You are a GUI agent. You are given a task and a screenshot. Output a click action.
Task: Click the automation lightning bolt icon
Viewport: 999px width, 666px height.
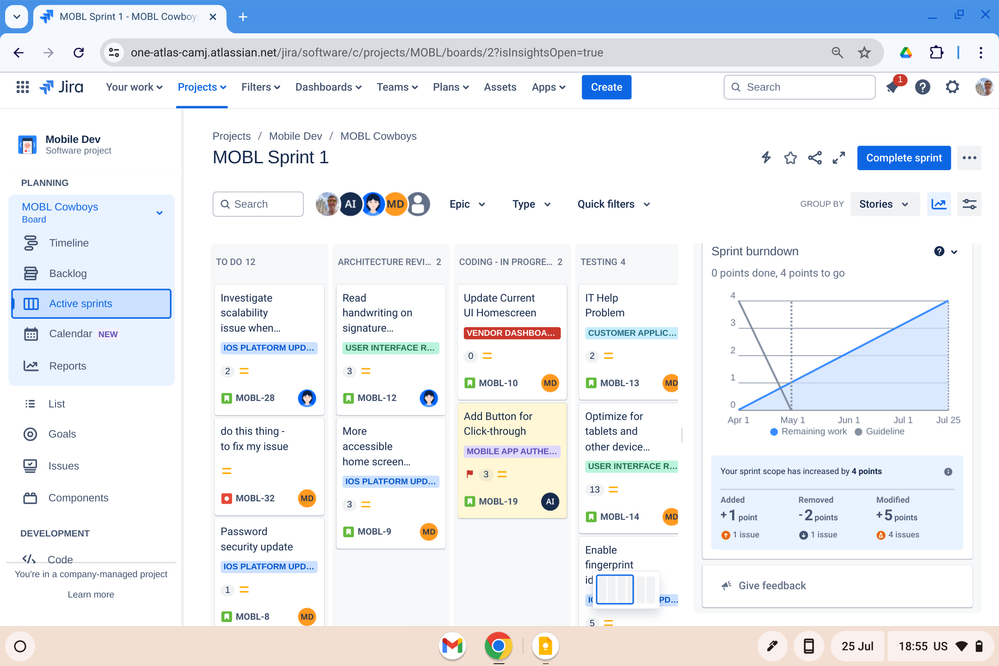pyautogui.click(x=766, y=157)
